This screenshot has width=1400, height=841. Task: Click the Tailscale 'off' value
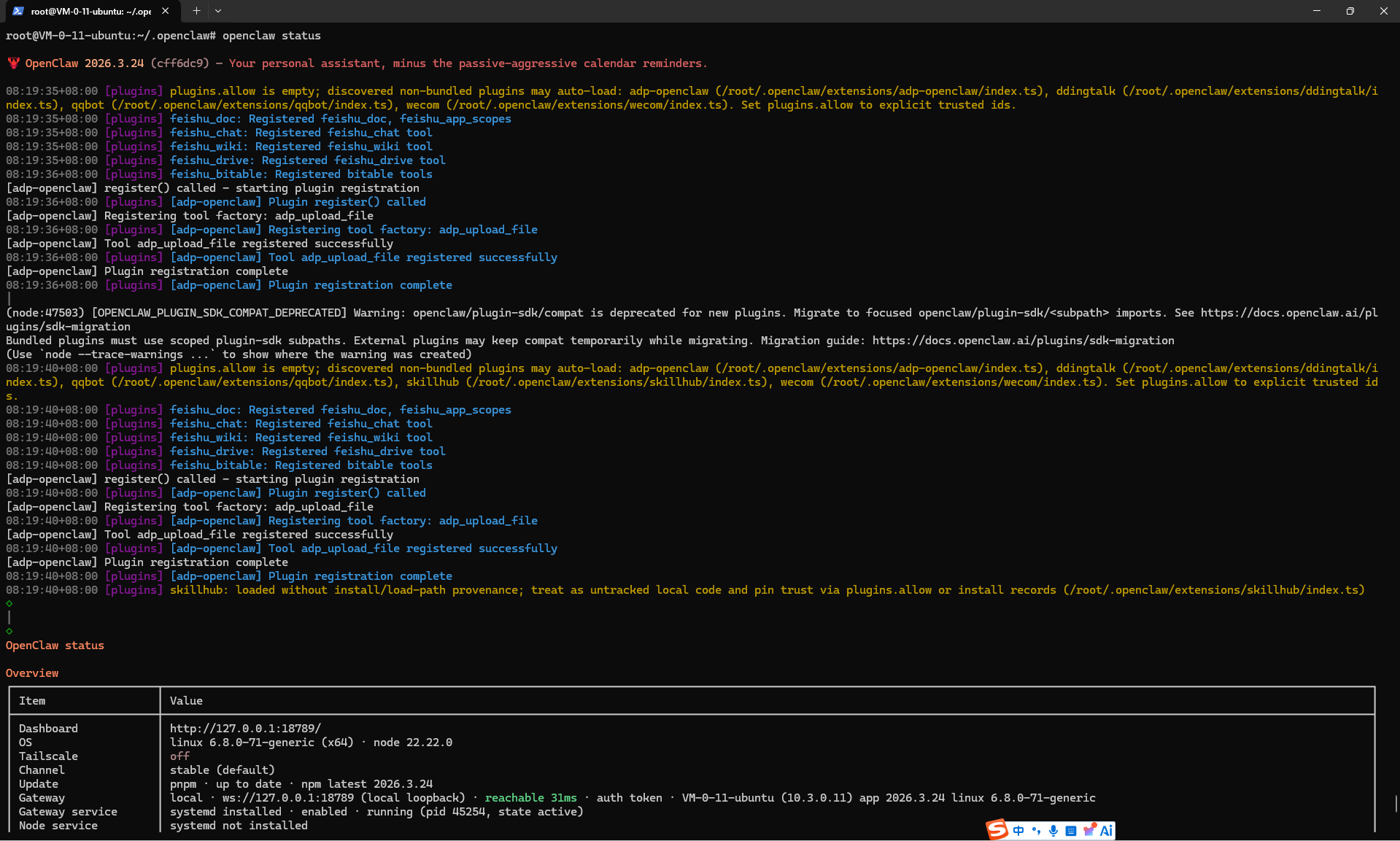[179, 756]
